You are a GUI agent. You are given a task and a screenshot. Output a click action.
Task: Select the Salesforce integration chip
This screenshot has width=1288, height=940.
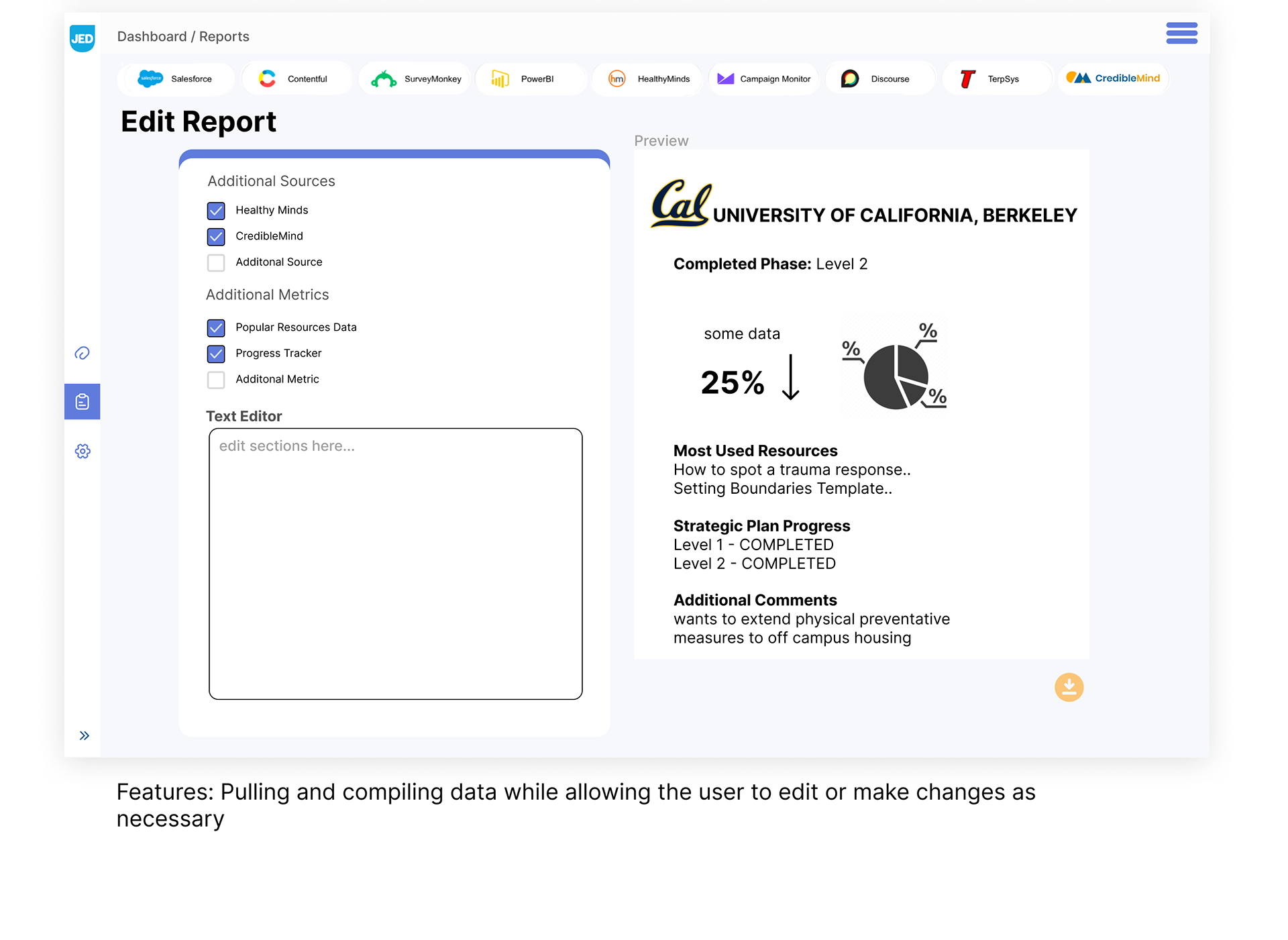(176, 79)
